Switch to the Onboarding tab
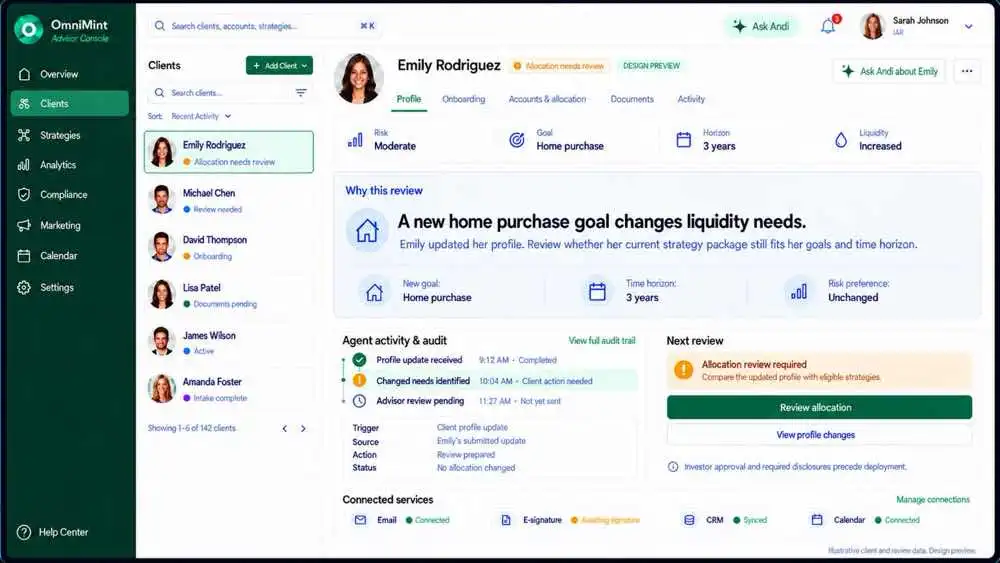1000x563 pixels. click(464, 99)
